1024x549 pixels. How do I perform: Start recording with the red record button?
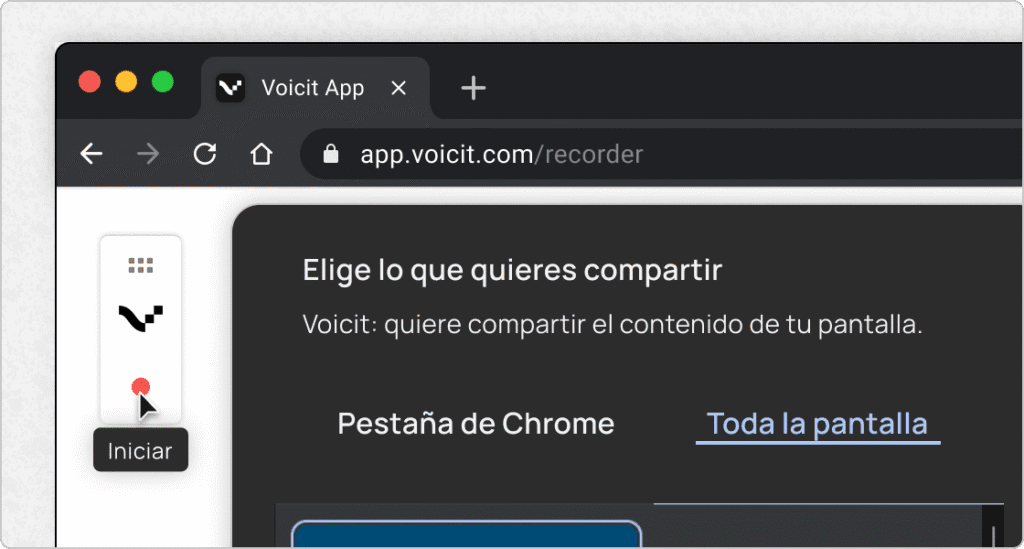(141, 387)
